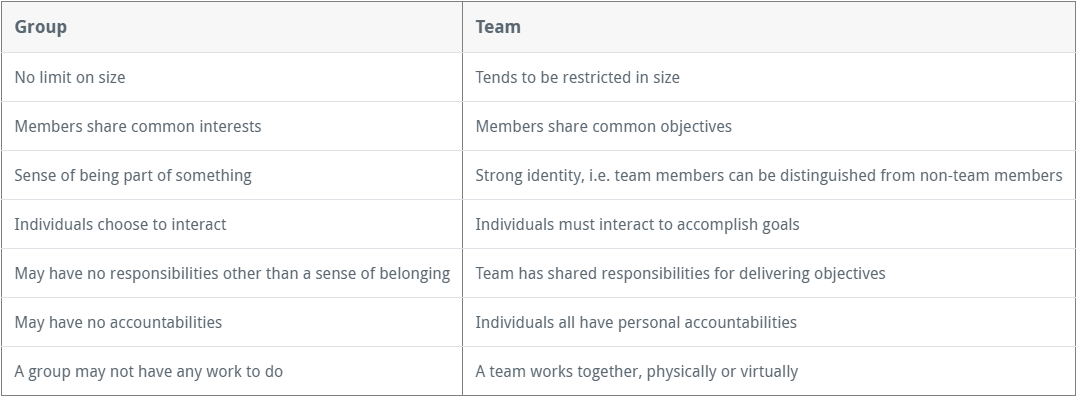
Task: Click the Group column header
Action: (231, 27)
